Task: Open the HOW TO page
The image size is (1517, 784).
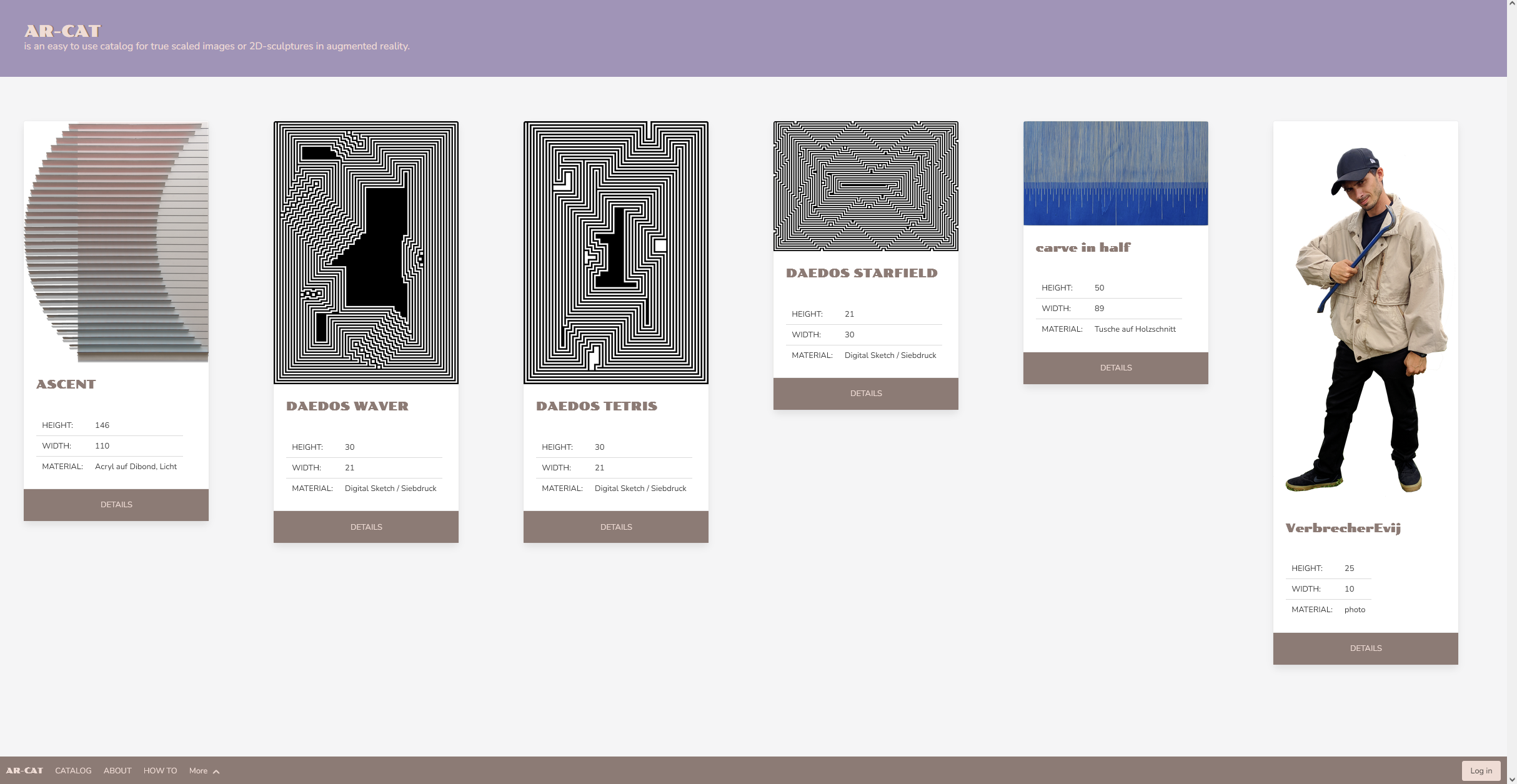Action: click(x=160, y=770)
